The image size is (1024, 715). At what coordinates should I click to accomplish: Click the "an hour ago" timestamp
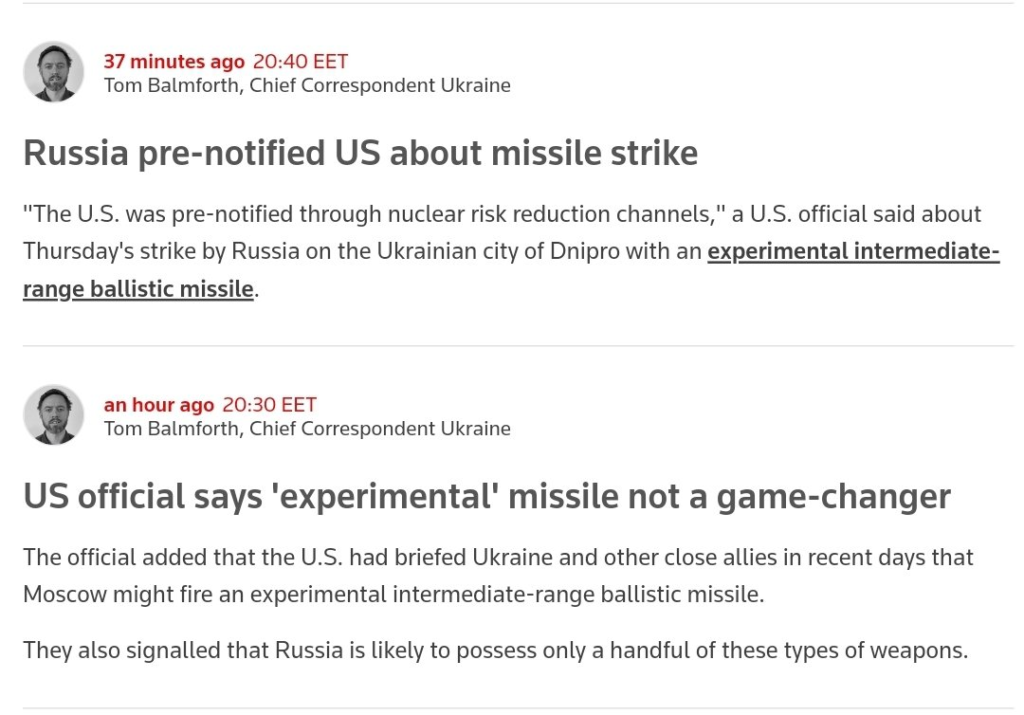[x=159, y=405]
